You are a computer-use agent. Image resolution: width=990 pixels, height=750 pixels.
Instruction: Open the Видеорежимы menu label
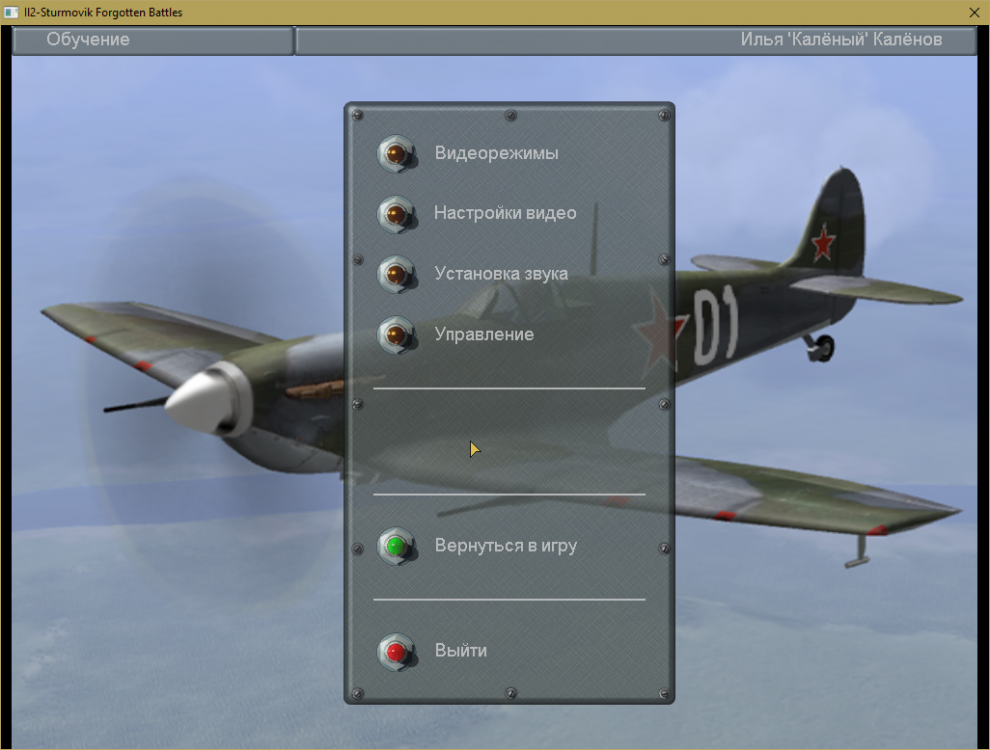click(496, 153)
